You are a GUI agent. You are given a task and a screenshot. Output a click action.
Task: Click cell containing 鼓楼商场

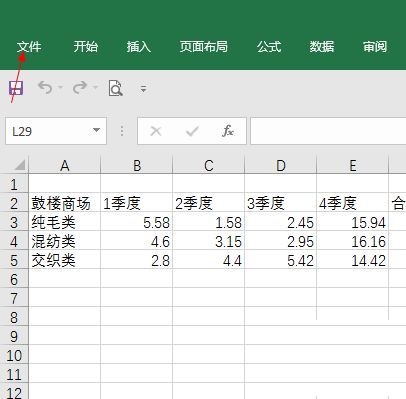coord(65,203)
